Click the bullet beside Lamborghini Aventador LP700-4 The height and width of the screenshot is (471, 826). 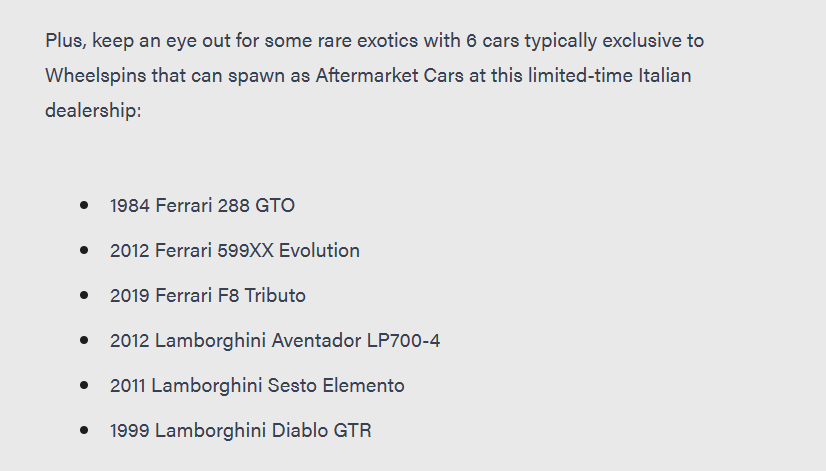pos(84,340)
